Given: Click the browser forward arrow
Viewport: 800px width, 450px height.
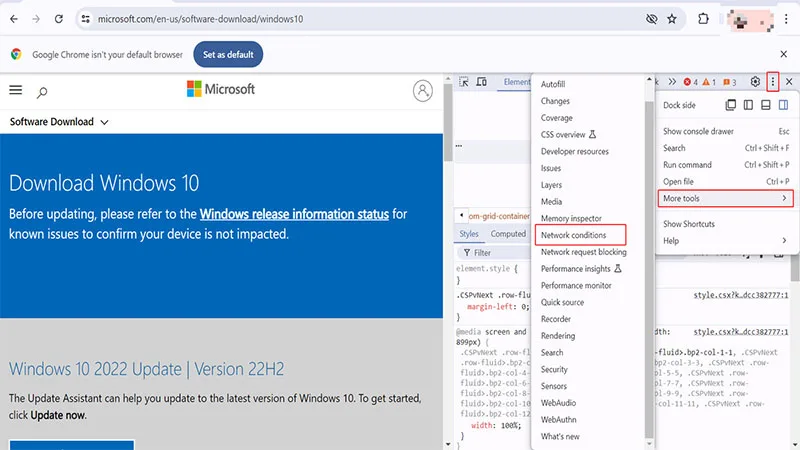Looking at the screenshot, I should 36,19.
